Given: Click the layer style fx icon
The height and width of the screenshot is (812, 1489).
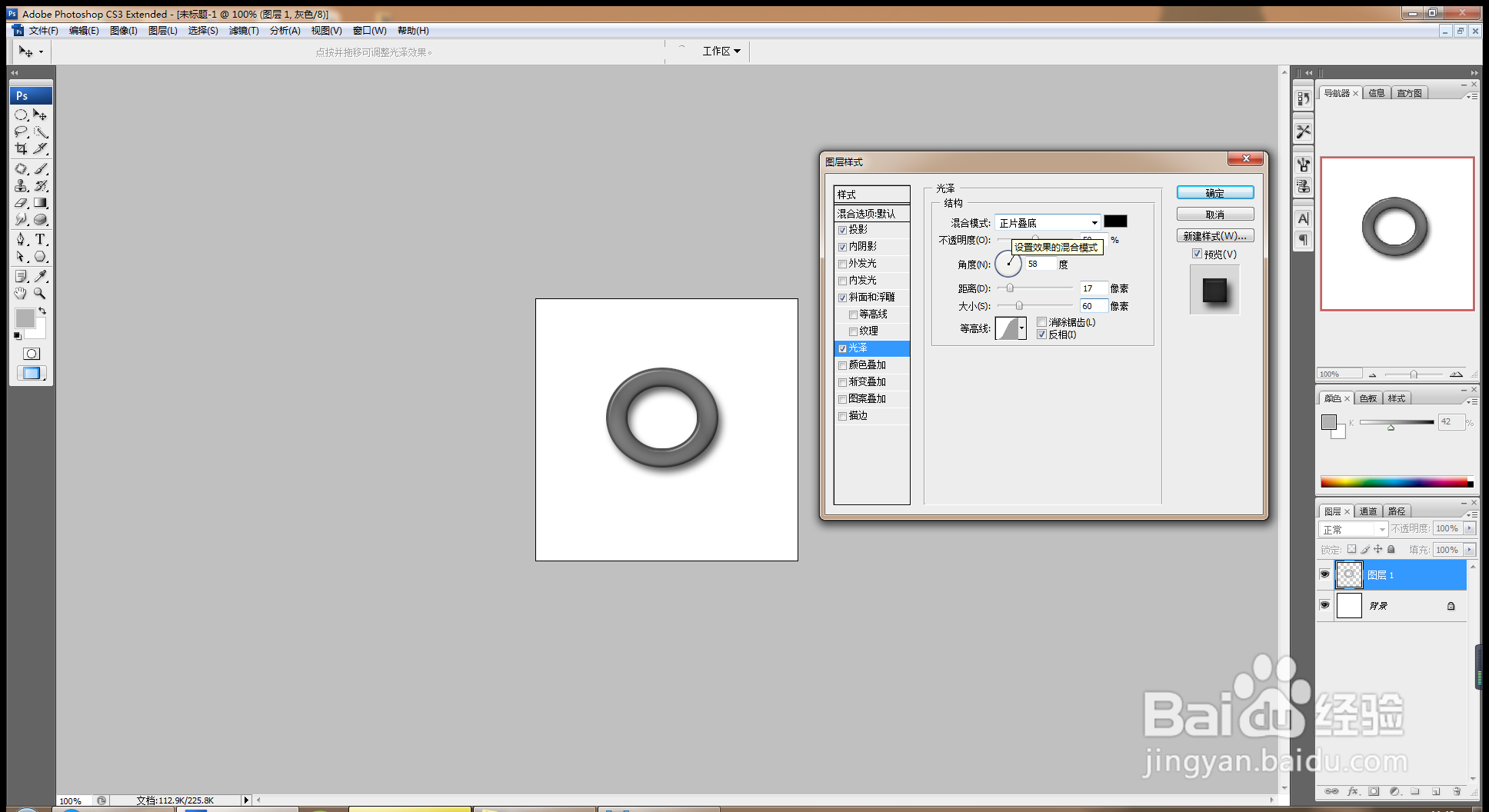Looking at the screenshot, I should 1353,791.
